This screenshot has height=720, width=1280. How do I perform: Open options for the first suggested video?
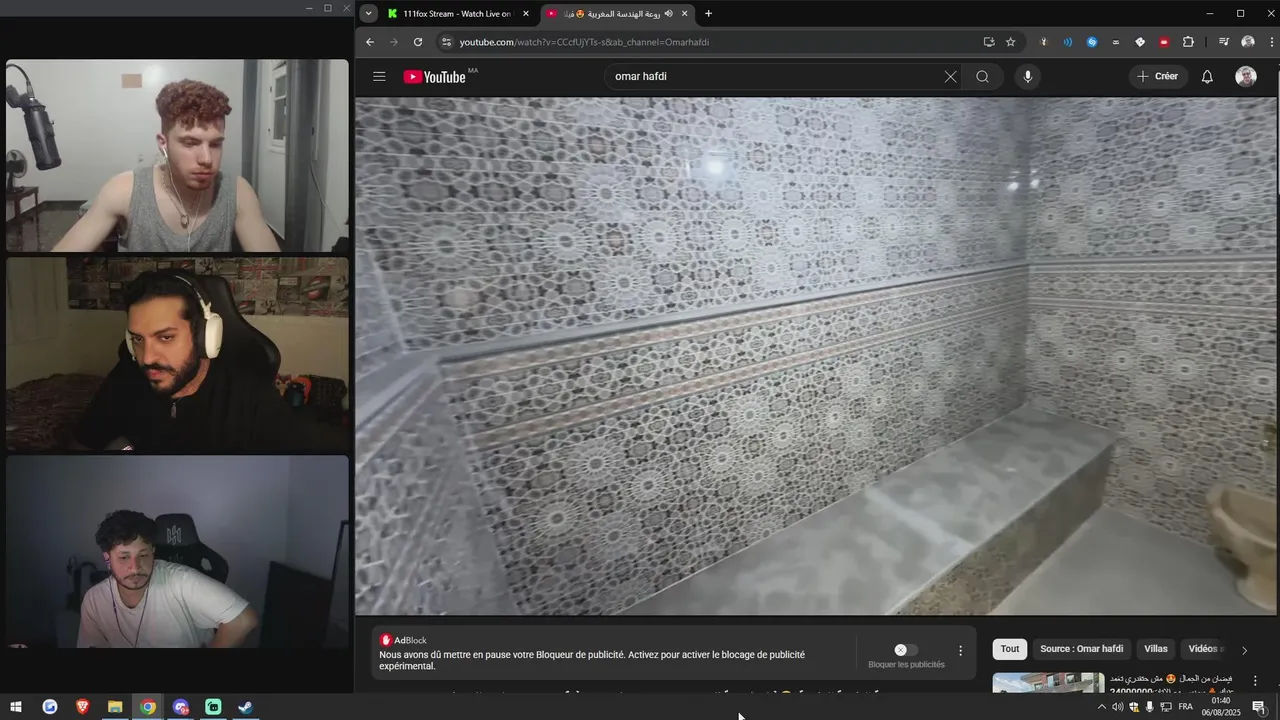pos(1255,681)
